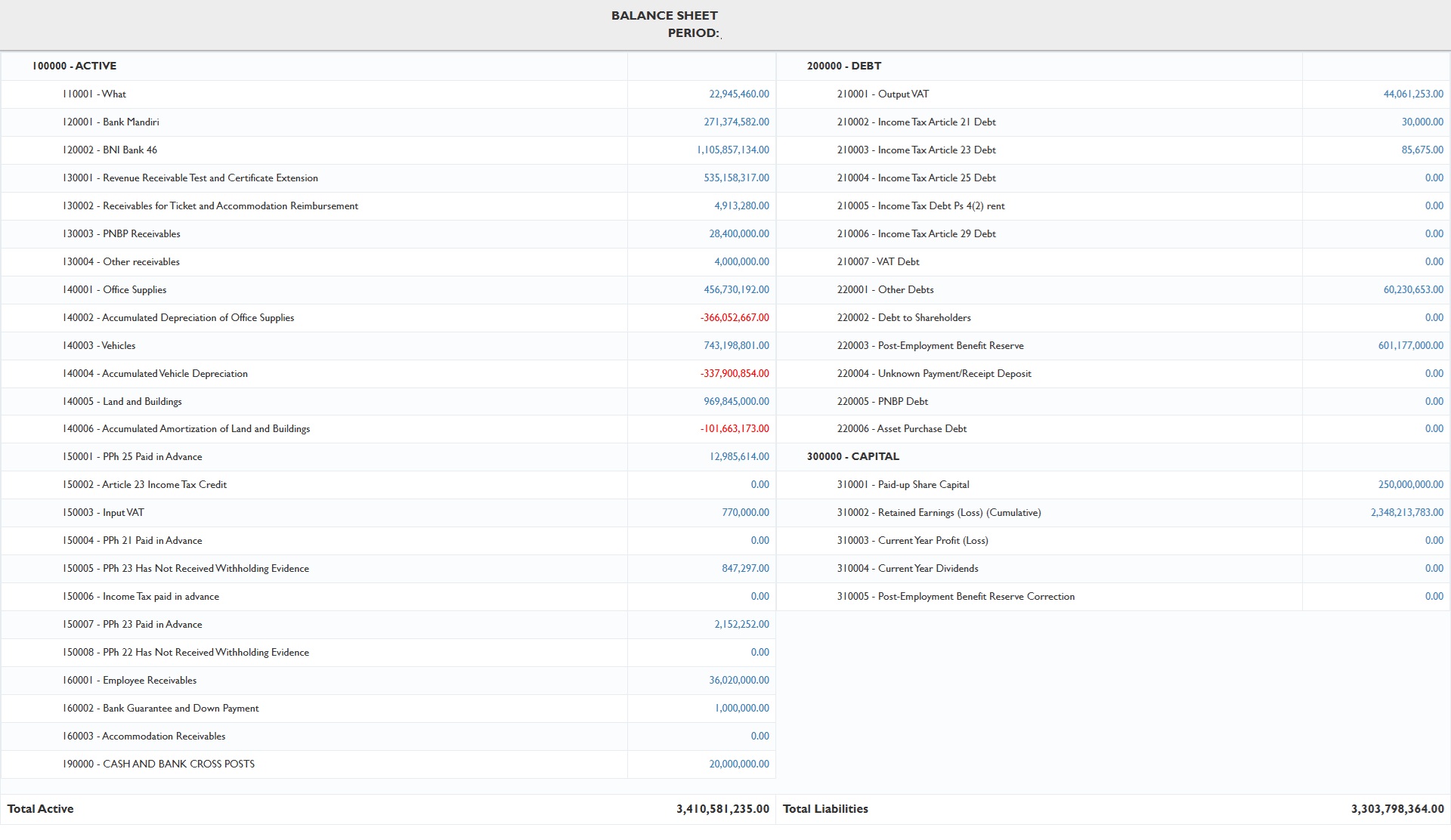Select 220004 - Unknown Payment/Receipt Deposit
Image resolution: width=1451 pixels, height=840 pixels.
click(934, 374)
